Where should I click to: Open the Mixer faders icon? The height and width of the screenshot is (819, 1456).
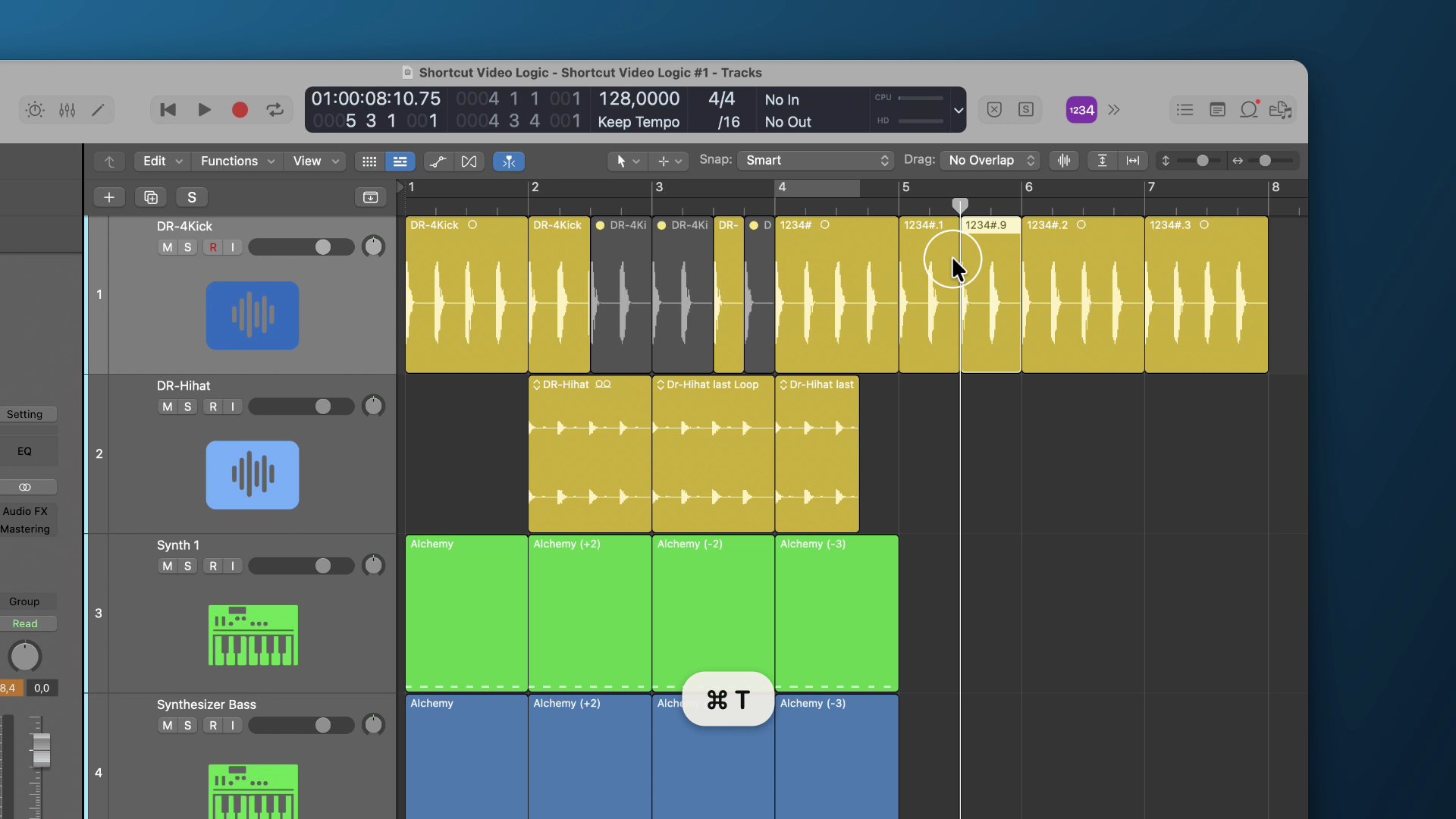tap(67, 110)
